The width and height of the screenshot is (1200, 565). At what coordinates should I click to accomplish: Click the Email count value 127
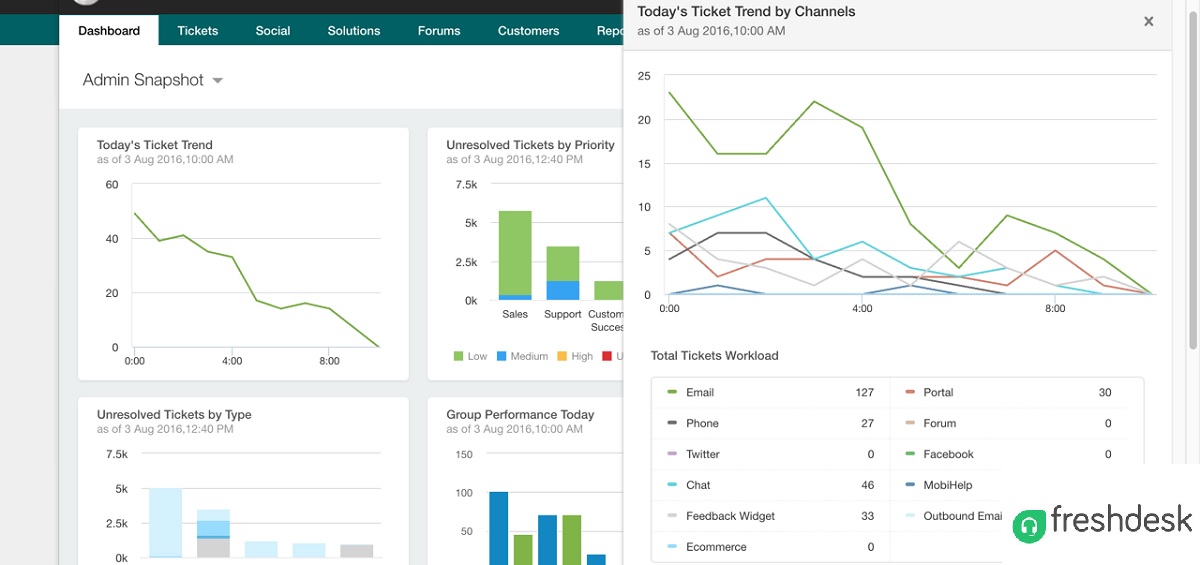click(x=865, y=392)
